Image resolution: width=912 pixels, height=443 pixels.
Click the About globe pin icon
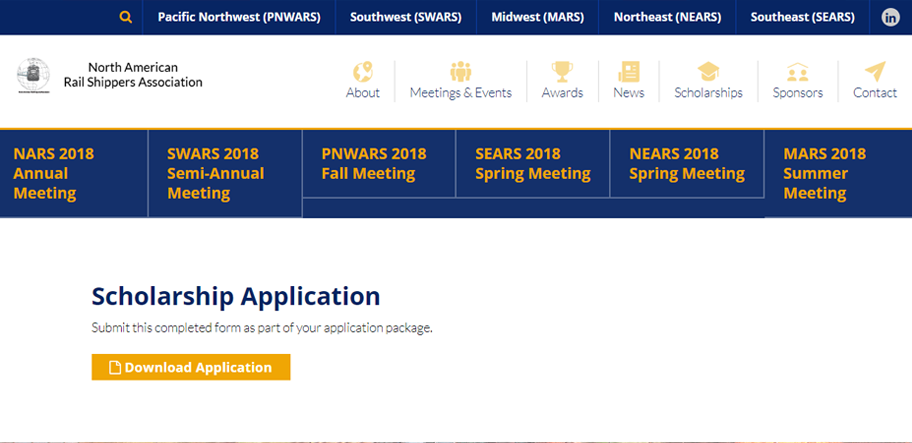[x=363, y=72]
